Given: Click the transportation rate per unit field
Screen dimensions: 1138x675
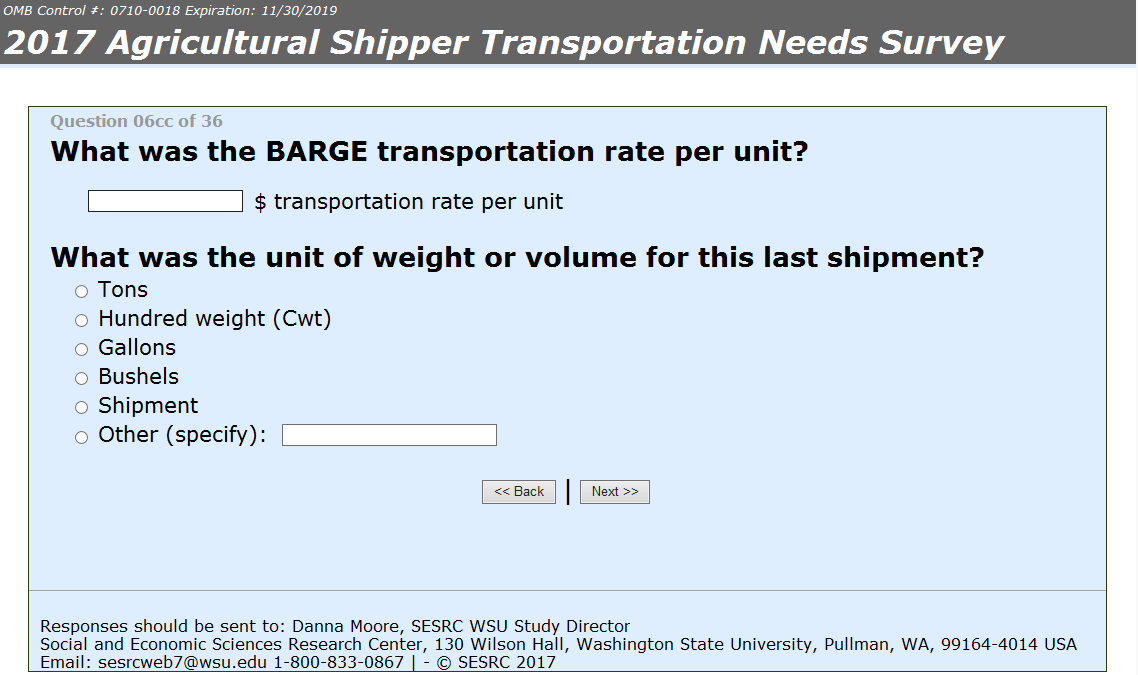Looking at the screenshot, I should point(165,201).
